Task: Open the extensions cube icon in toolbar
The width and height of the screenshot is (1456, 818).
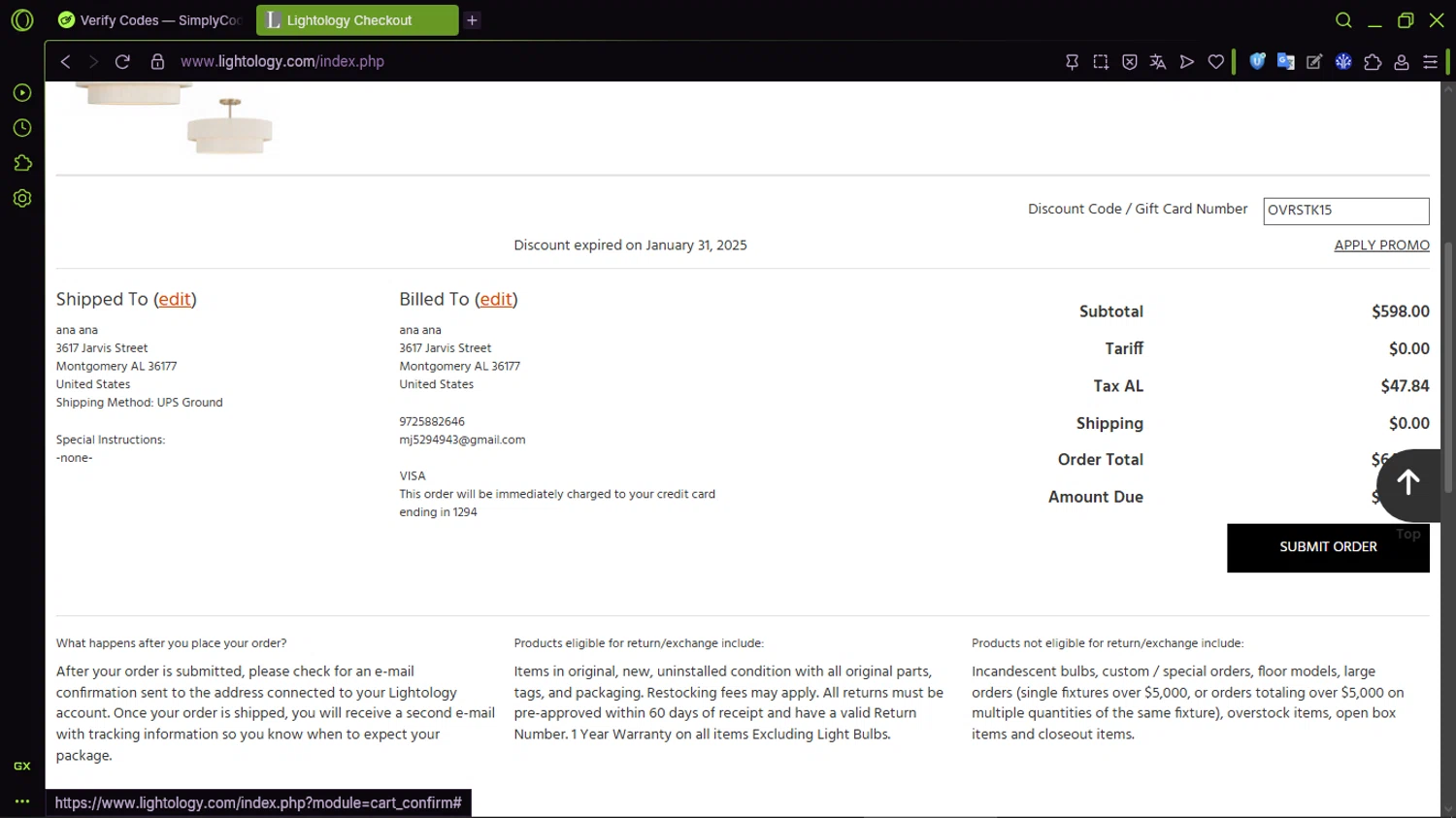Action: click(1373, 62)
